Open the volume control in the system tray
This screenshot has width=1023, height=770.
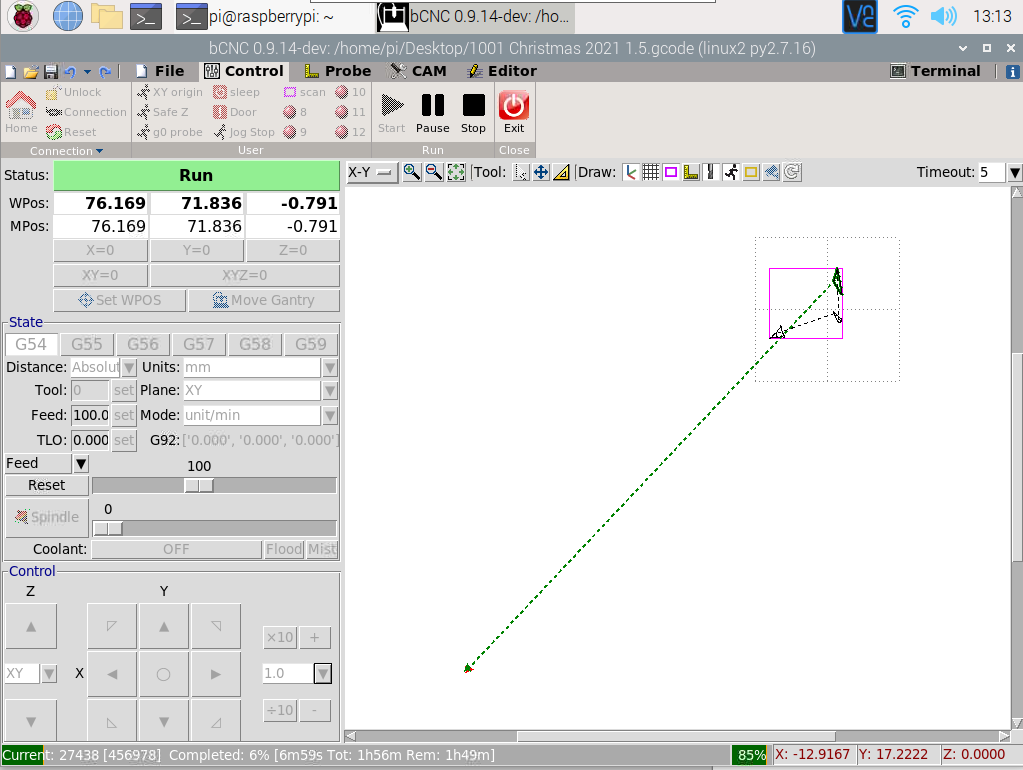(943, 16)
